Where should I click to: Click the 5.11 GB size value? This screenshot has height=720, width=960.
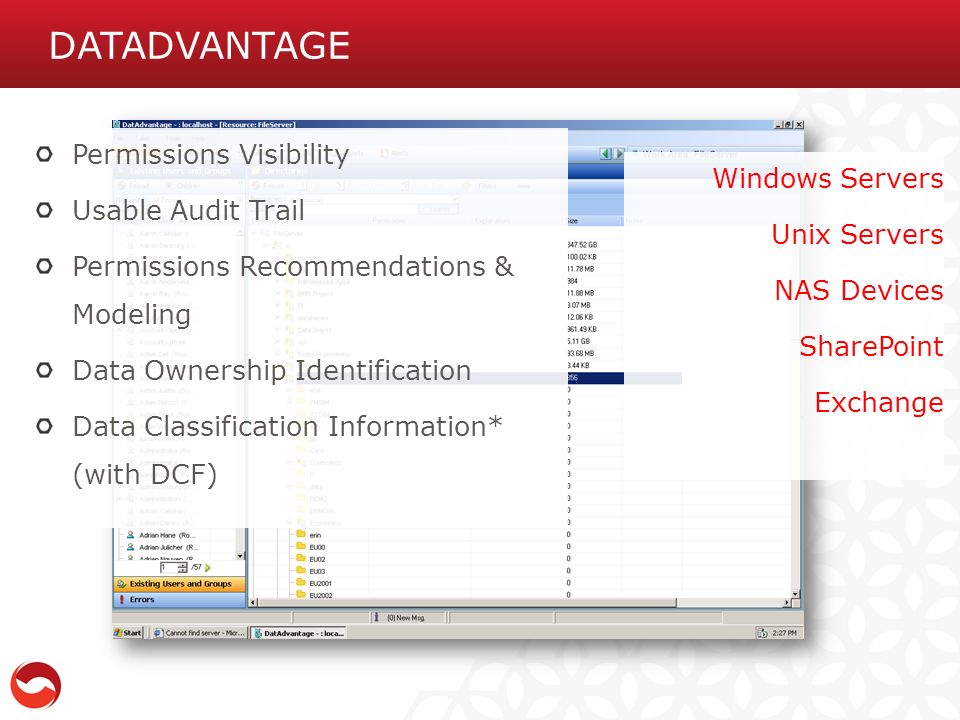tap(579, 341)
